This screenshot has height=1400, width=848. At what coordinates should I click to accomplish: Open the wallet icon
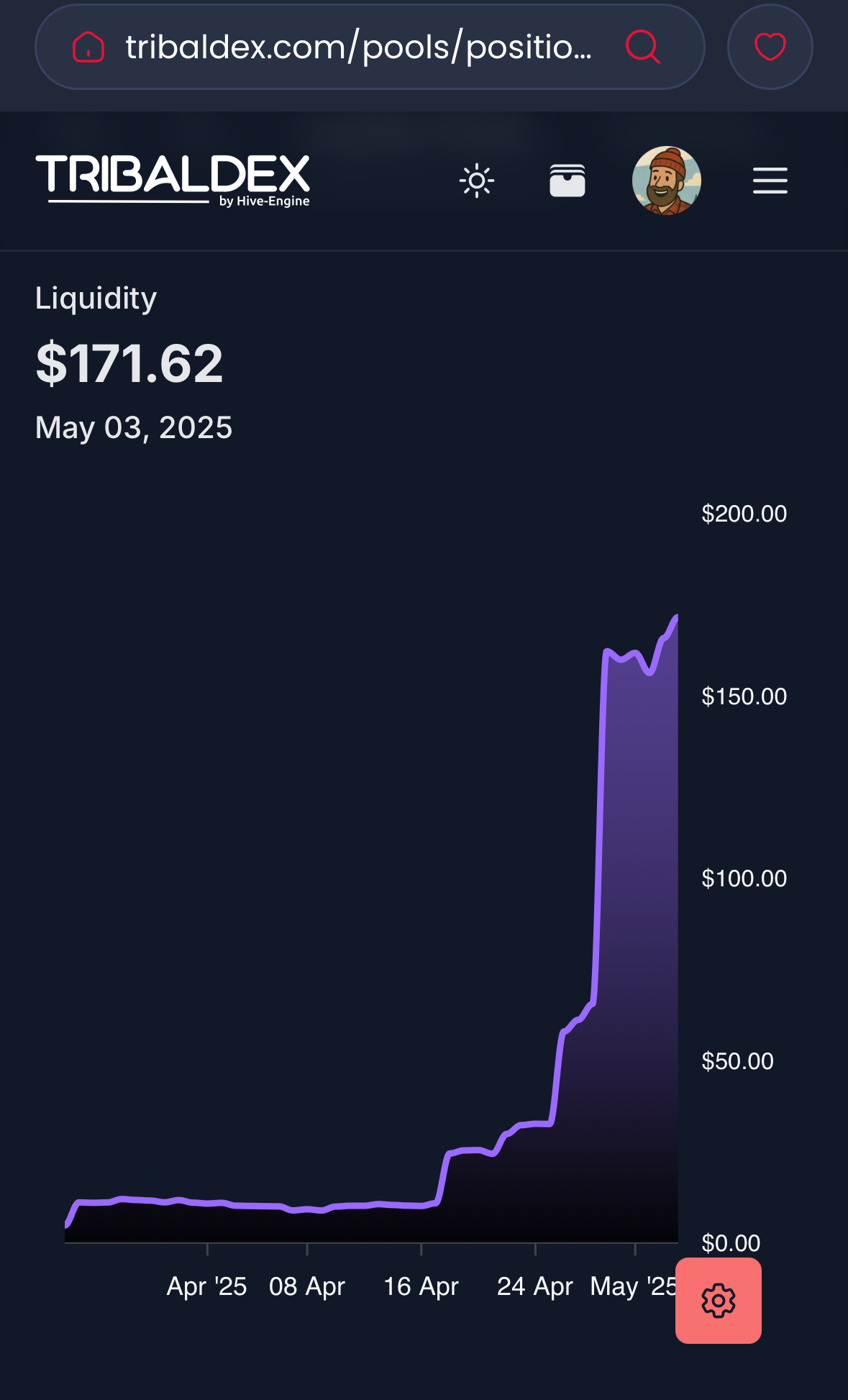pos(567,181)
